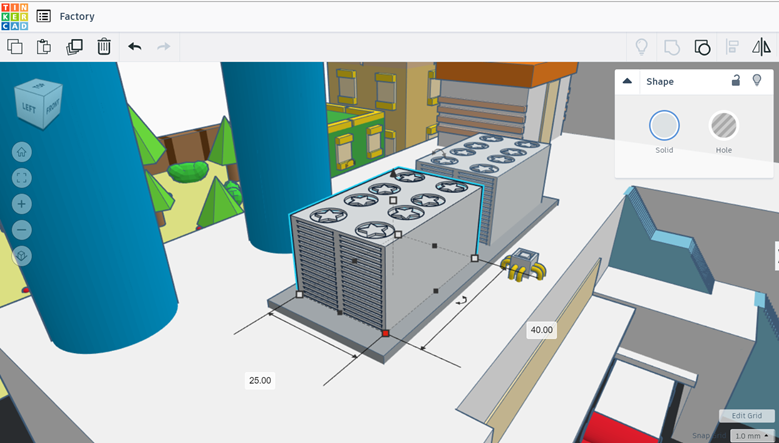Click the 25.00 dimension value
This screenshot has height=443, width=779.
[260, 380]
